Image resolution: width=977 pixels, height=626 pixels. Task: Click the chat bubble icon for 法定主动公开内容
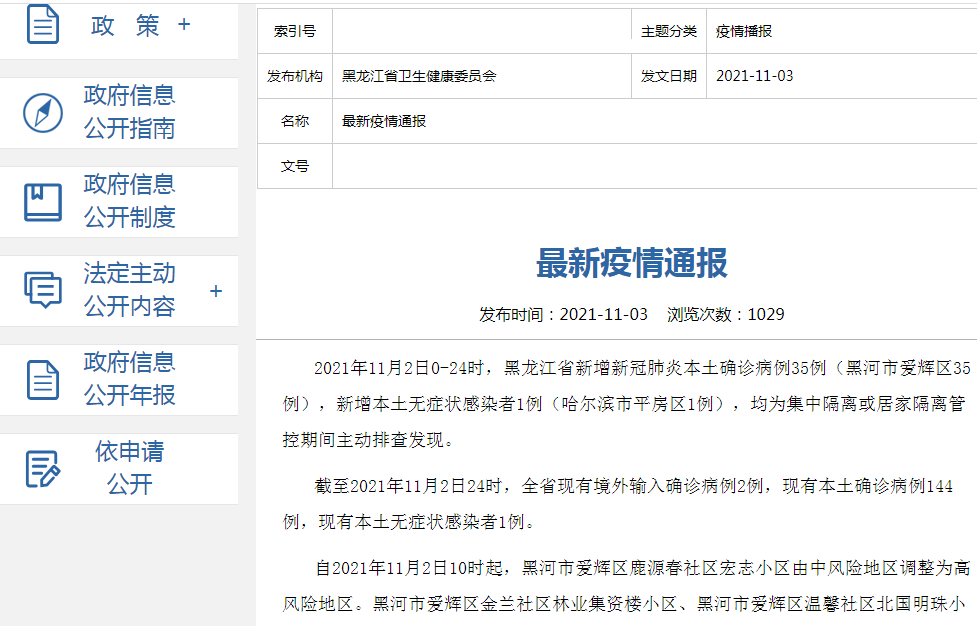43,290
